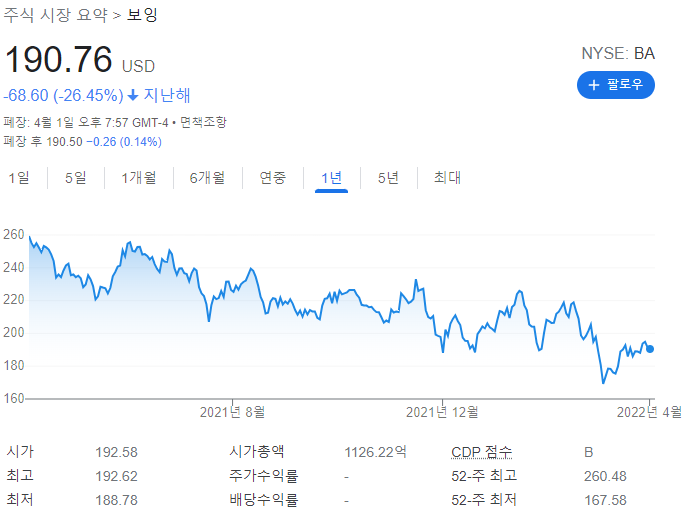The image size is (684, 510).
Task: Click the 폐장 후 190.50 after-hours text
Action: point(43,141)
